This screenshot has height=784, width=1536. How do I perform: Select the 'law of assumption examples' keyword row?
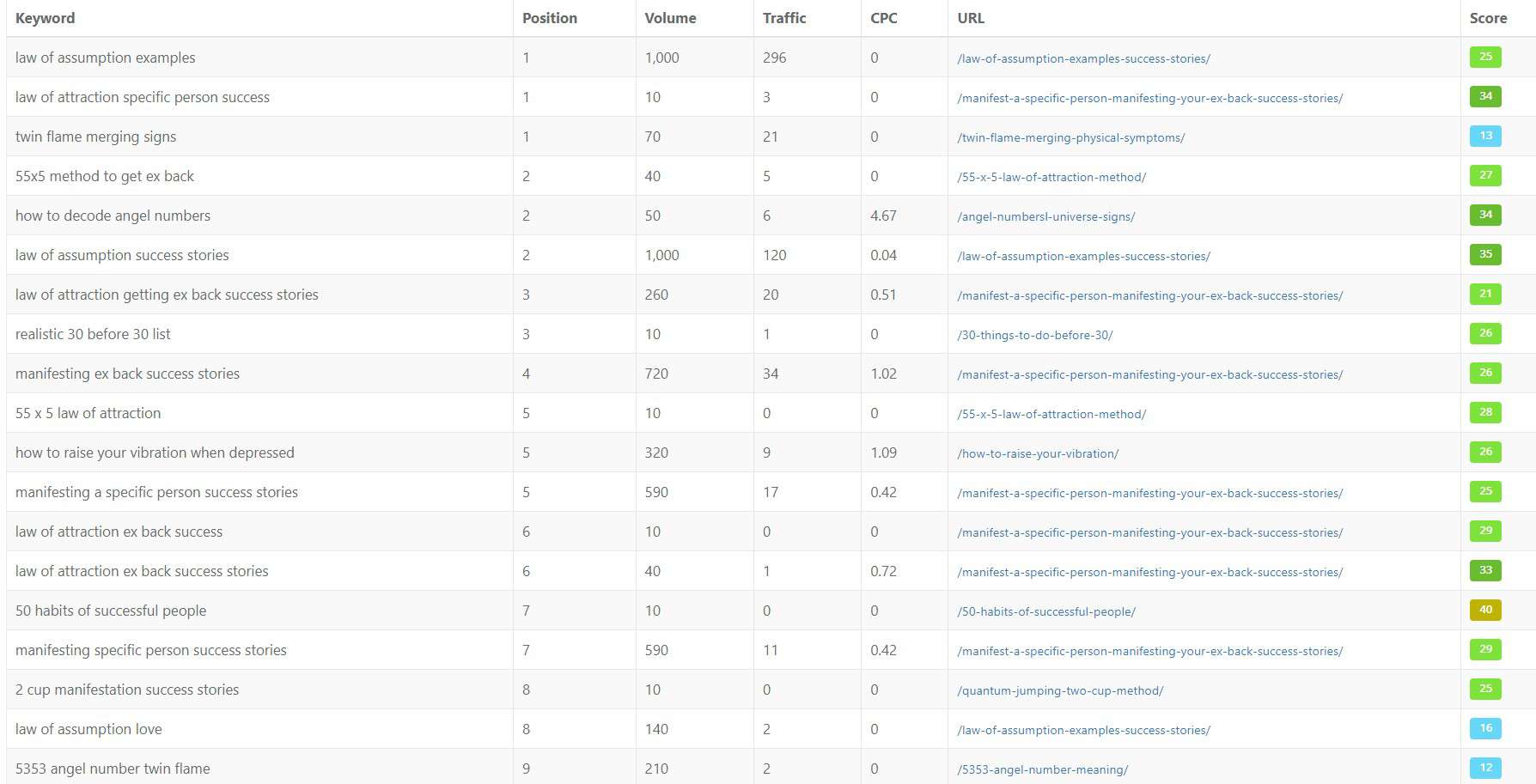tap(770, 58)
